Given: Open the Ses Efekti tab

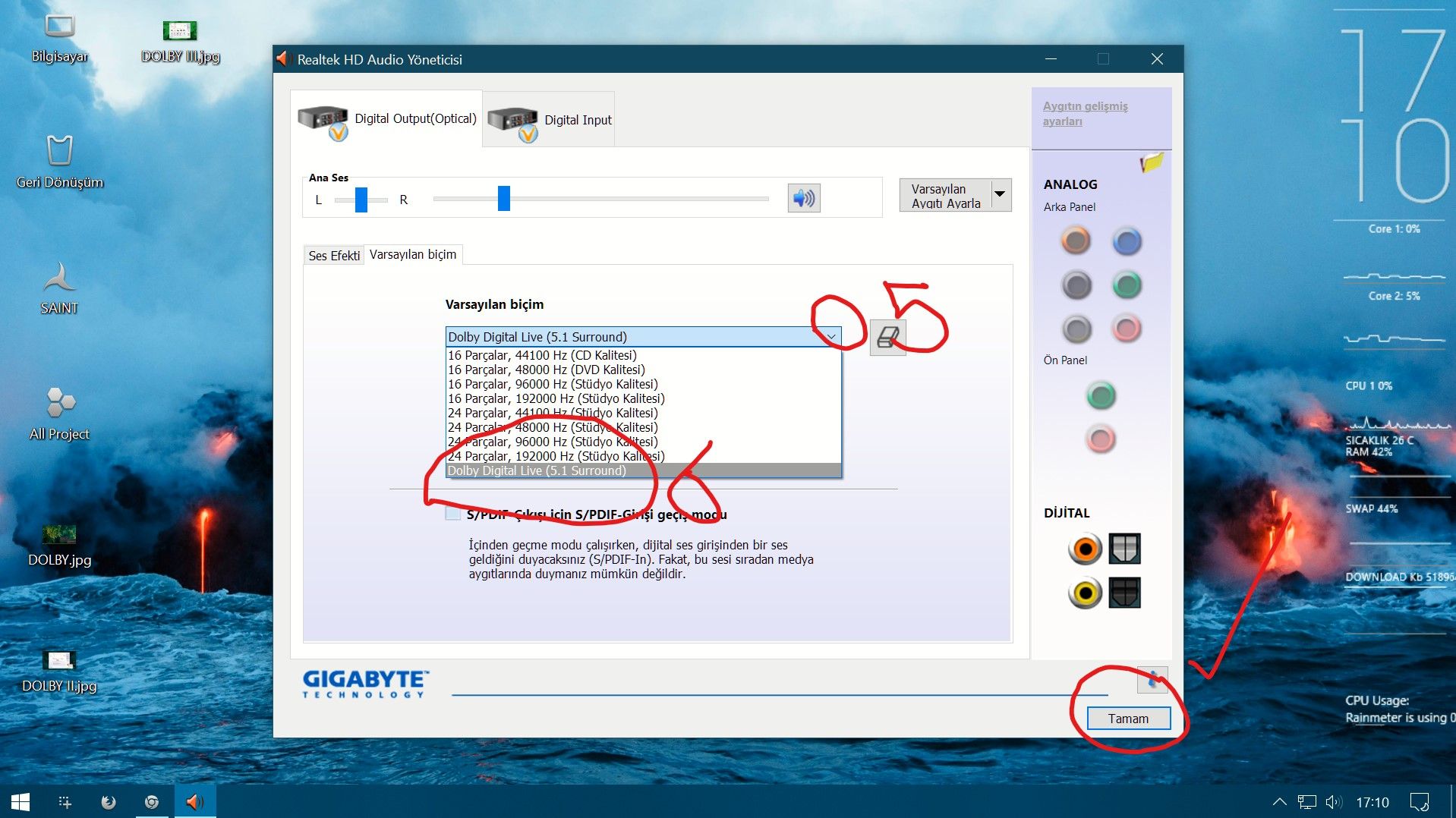Looking at the screenshot, I should click(x=334, y=256).
